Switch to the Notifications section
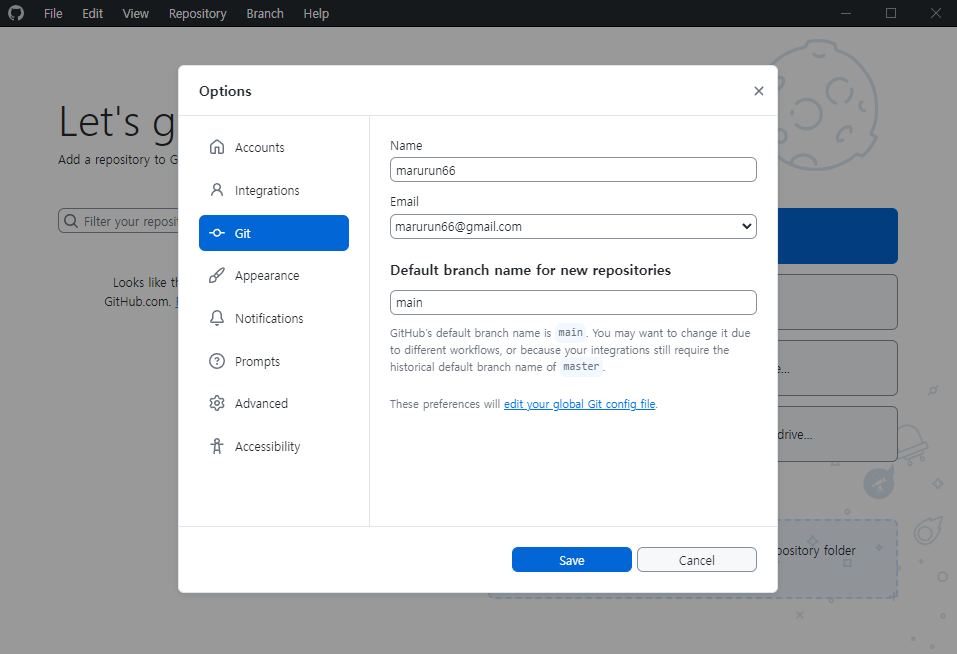Image resolution: width=957 pixels, height=654 pixels. click(x=273, y=318)
